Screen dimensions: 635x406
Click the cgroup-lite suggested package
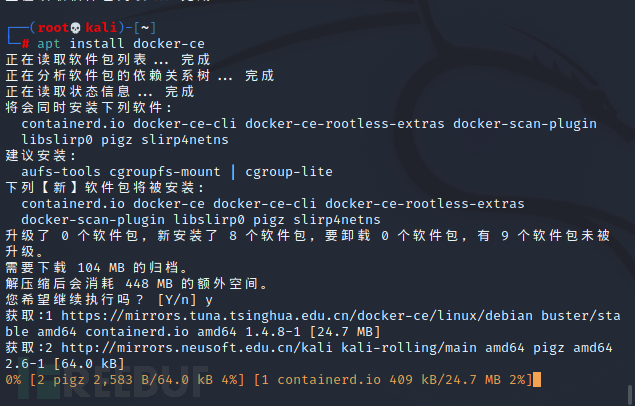pyautogui.click(x=289, y=172)
